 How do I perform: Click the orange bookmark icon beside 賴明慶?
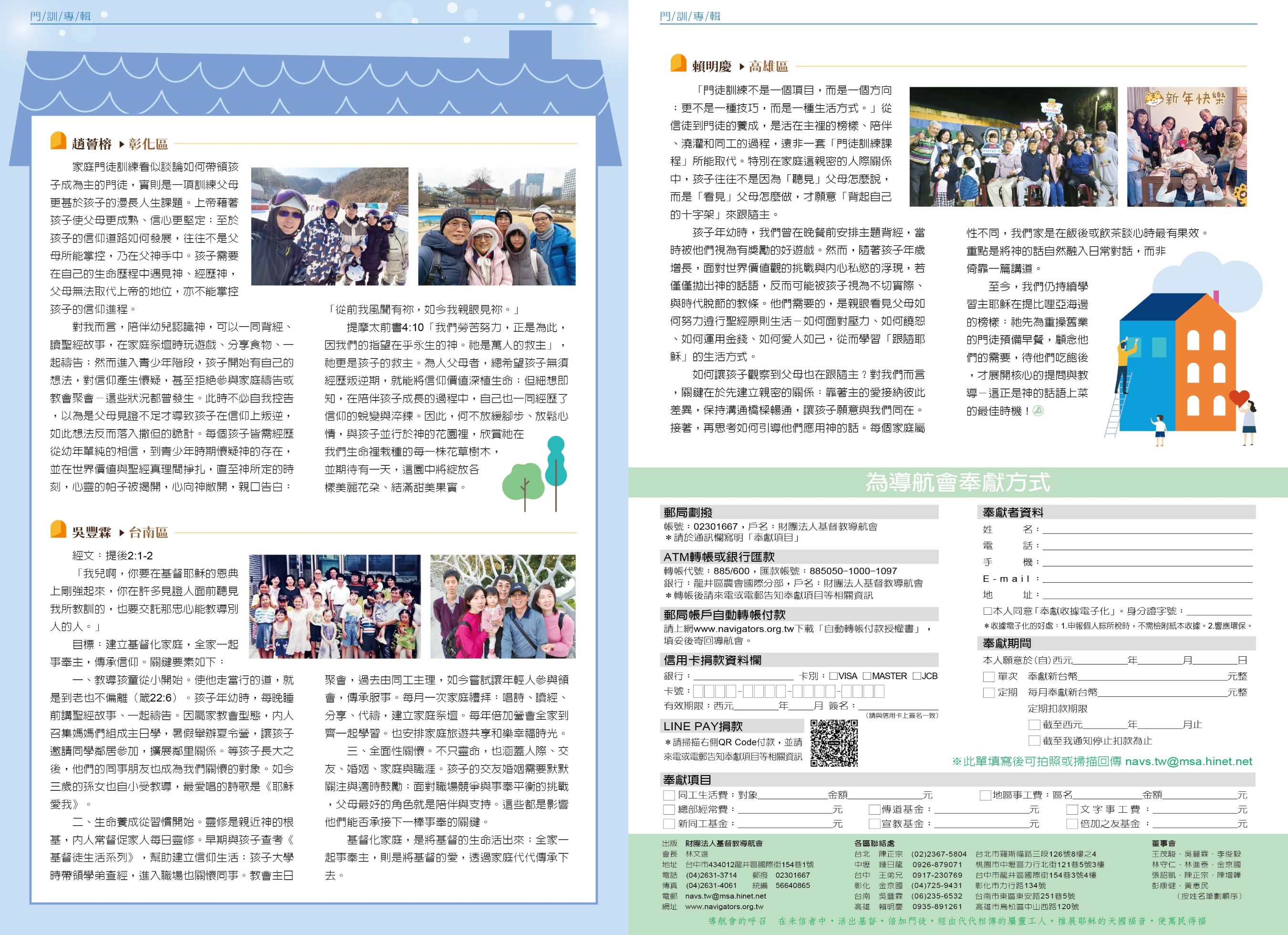(678, 63)
